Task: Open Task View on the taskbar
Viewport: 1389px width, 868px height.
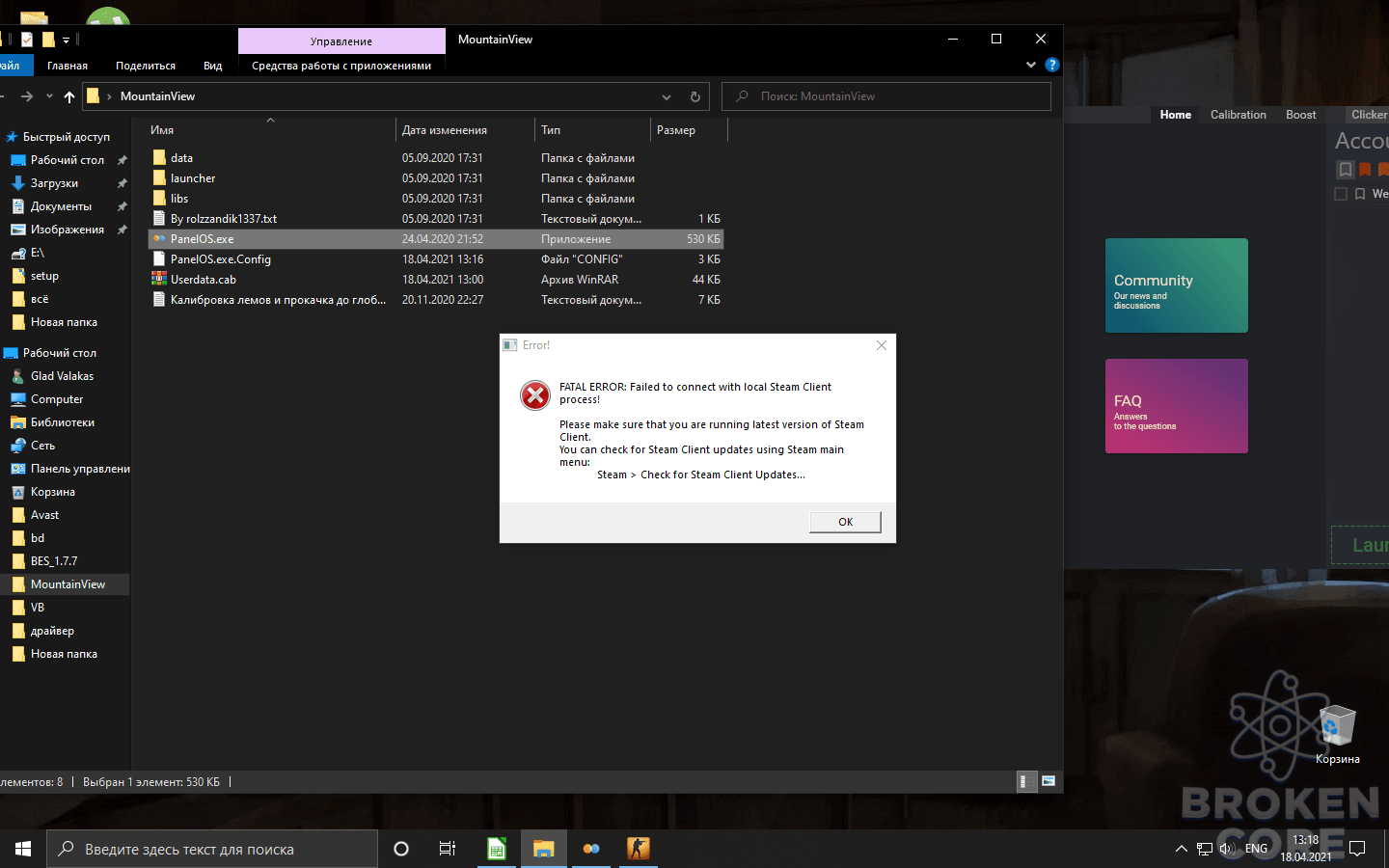Action: (x=448, y=849)
